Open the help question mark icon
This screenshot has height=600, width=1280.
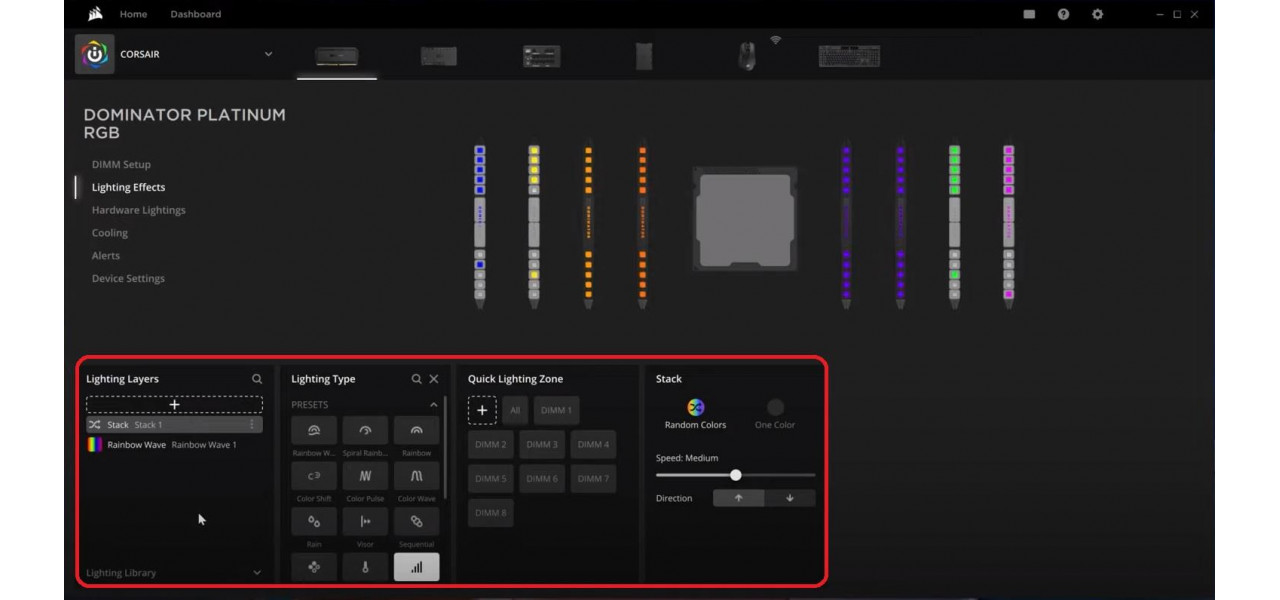click(x=1063, y=14)
